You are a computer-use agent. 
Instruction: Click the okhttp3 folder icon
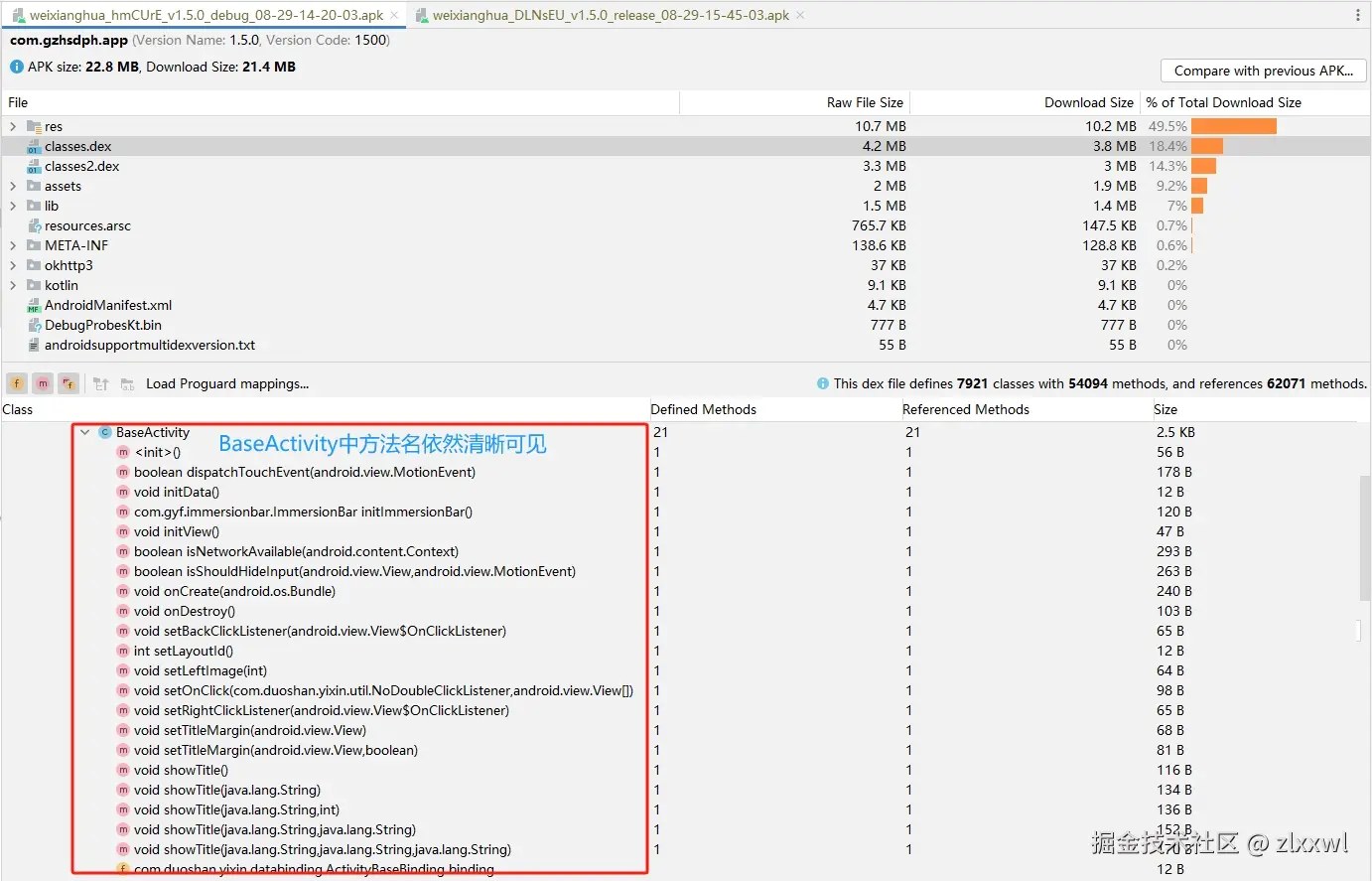click(x=34, y=265)
